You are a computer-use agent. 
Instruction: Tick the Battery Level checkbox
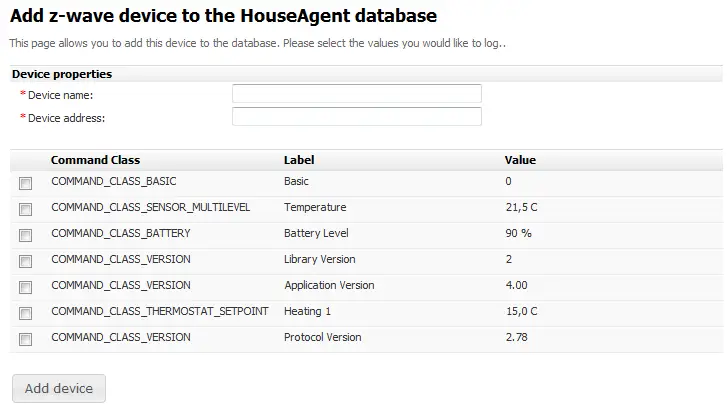(26, 235)
